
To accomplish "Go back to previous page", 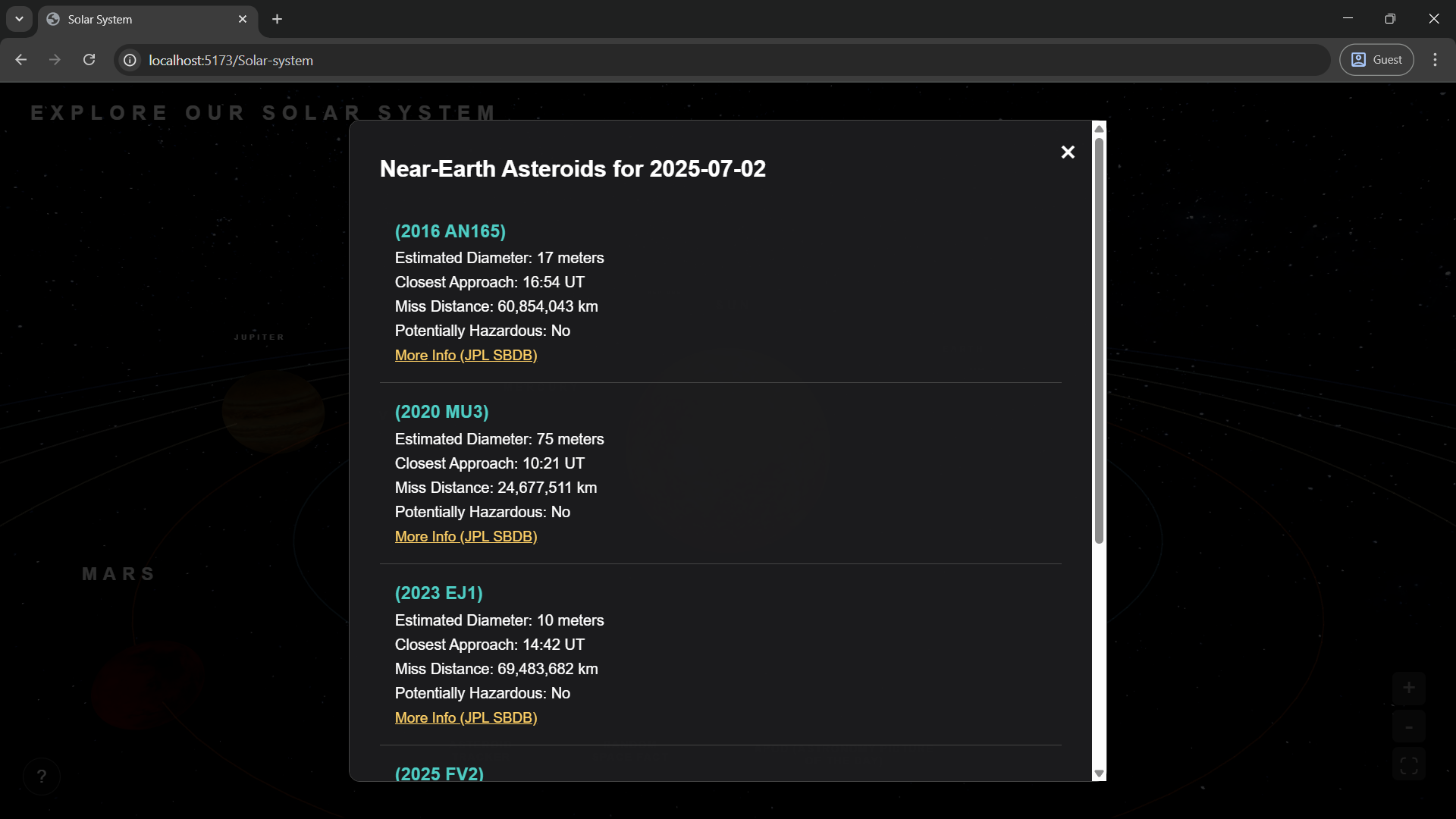I will point(21,60).
